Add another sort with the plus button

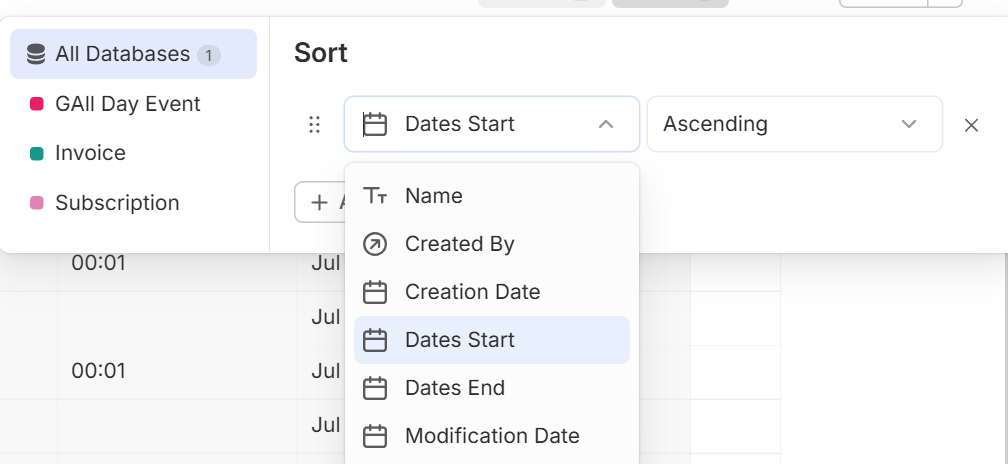[x=320, y=202]
